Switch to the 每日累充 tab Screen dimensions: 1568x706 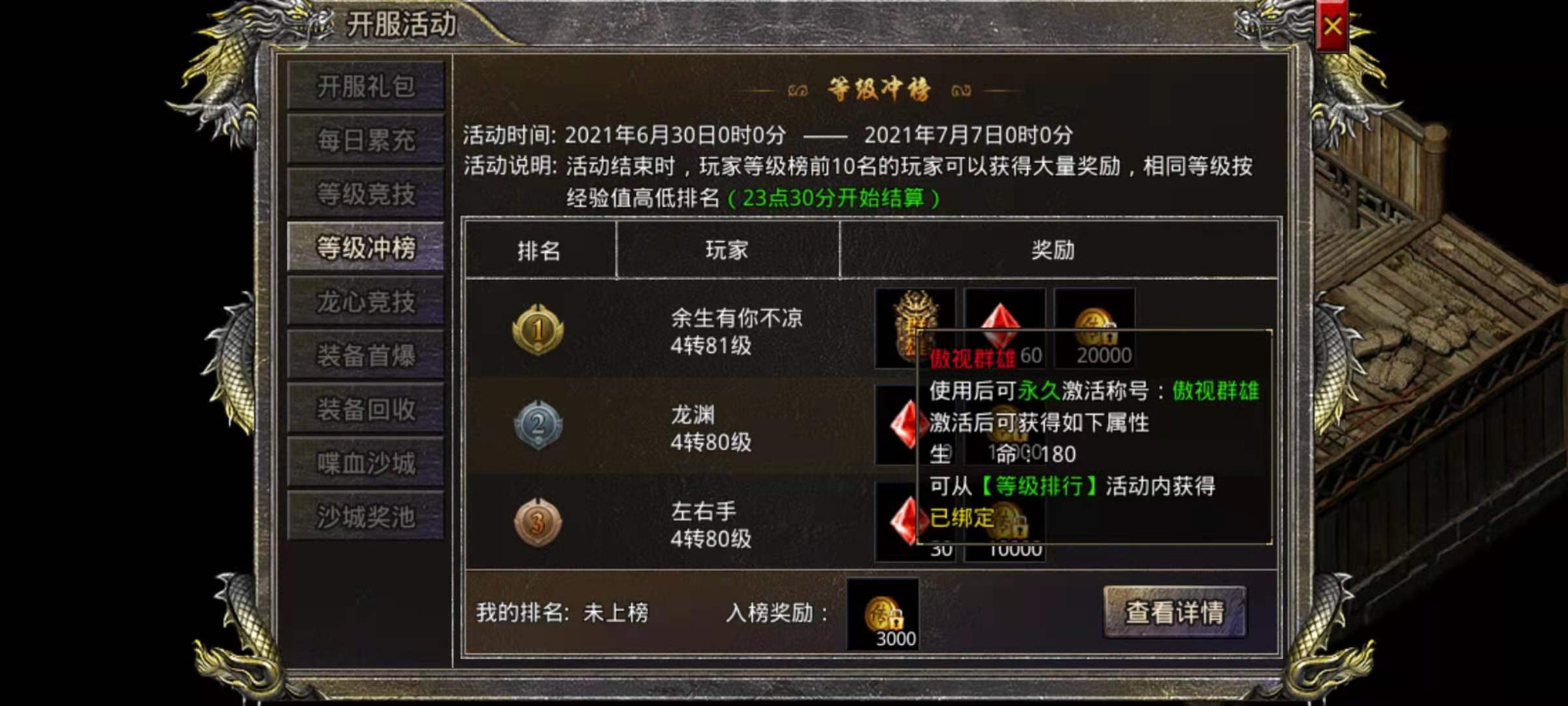click(366, 140)
